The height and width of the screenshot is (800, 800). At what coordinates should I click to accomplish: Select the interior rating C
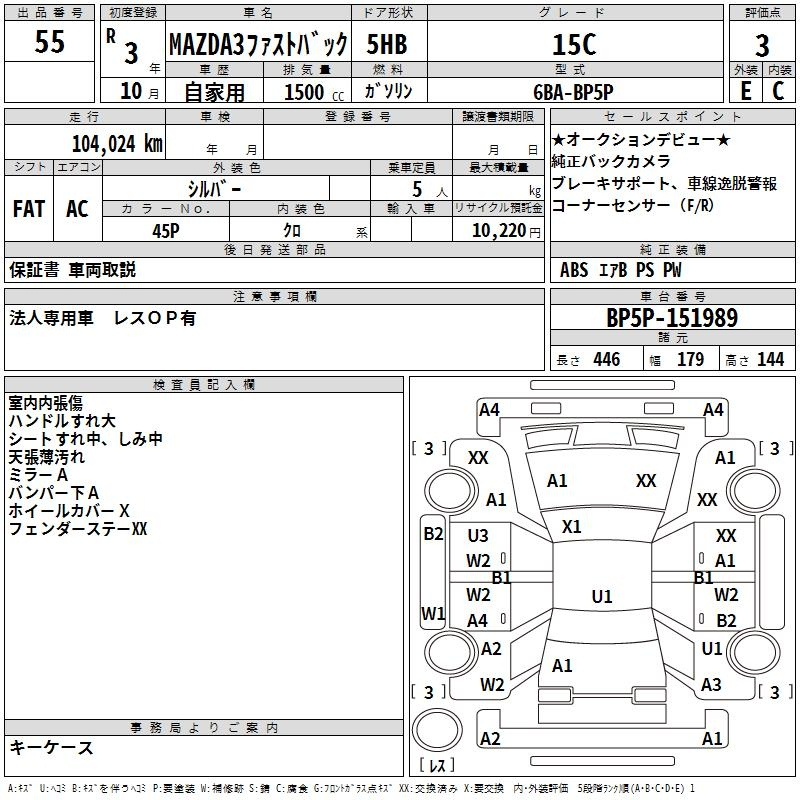(x=778, y=90)
